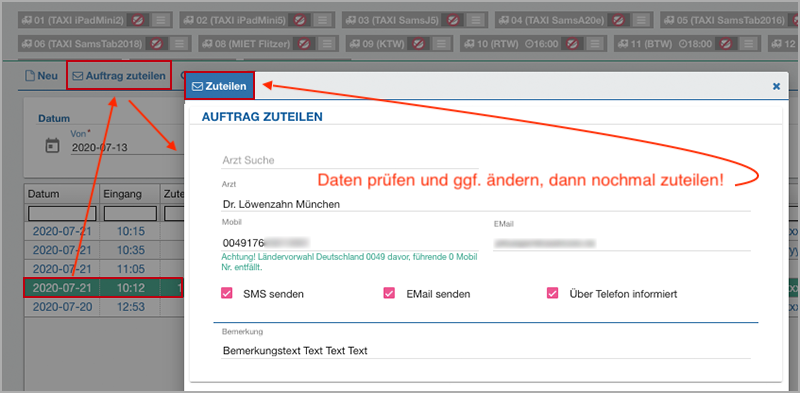Open hamburger menu of vehicle 10 RTW

click(595, 44)
